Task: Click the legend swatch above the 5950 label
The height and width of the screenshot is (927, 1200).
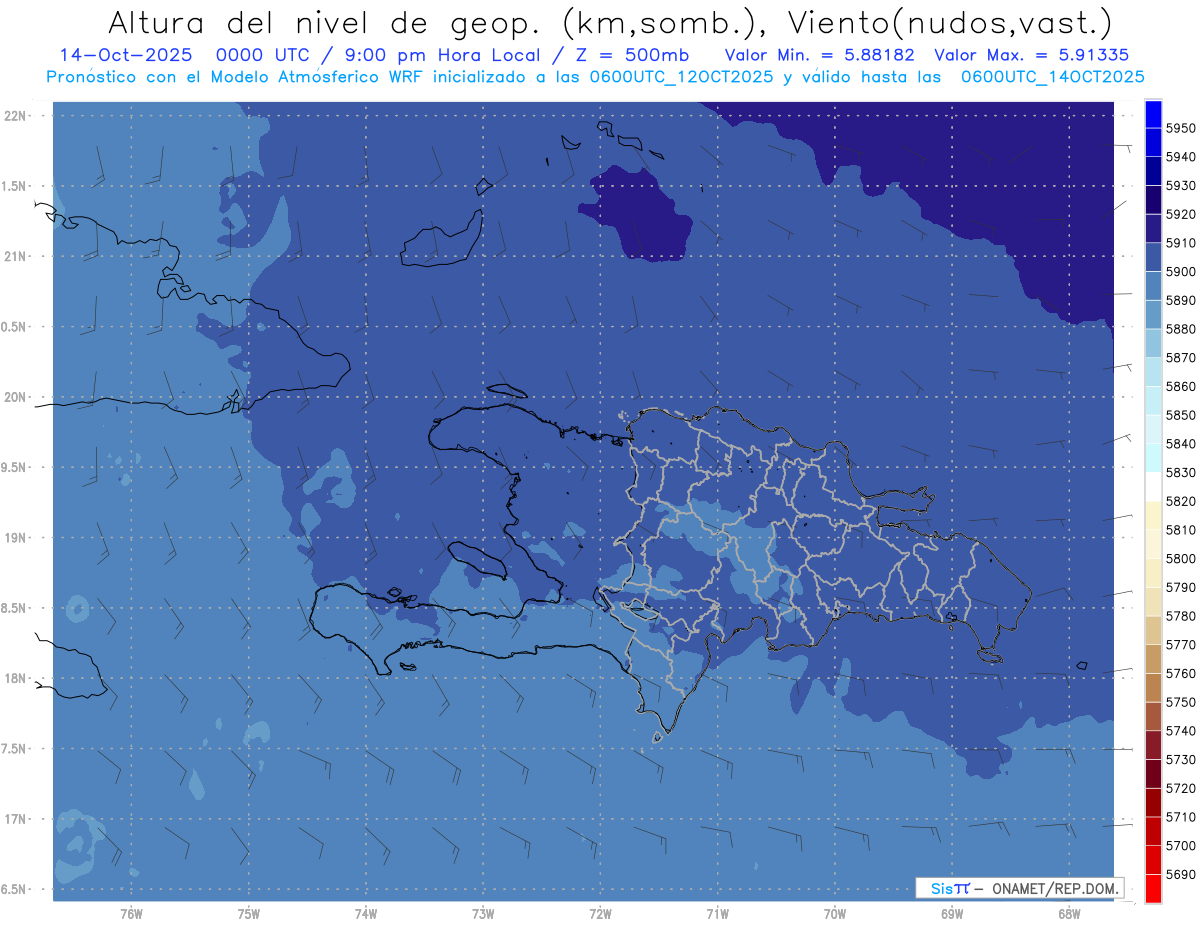Action: pos(1153,113)
